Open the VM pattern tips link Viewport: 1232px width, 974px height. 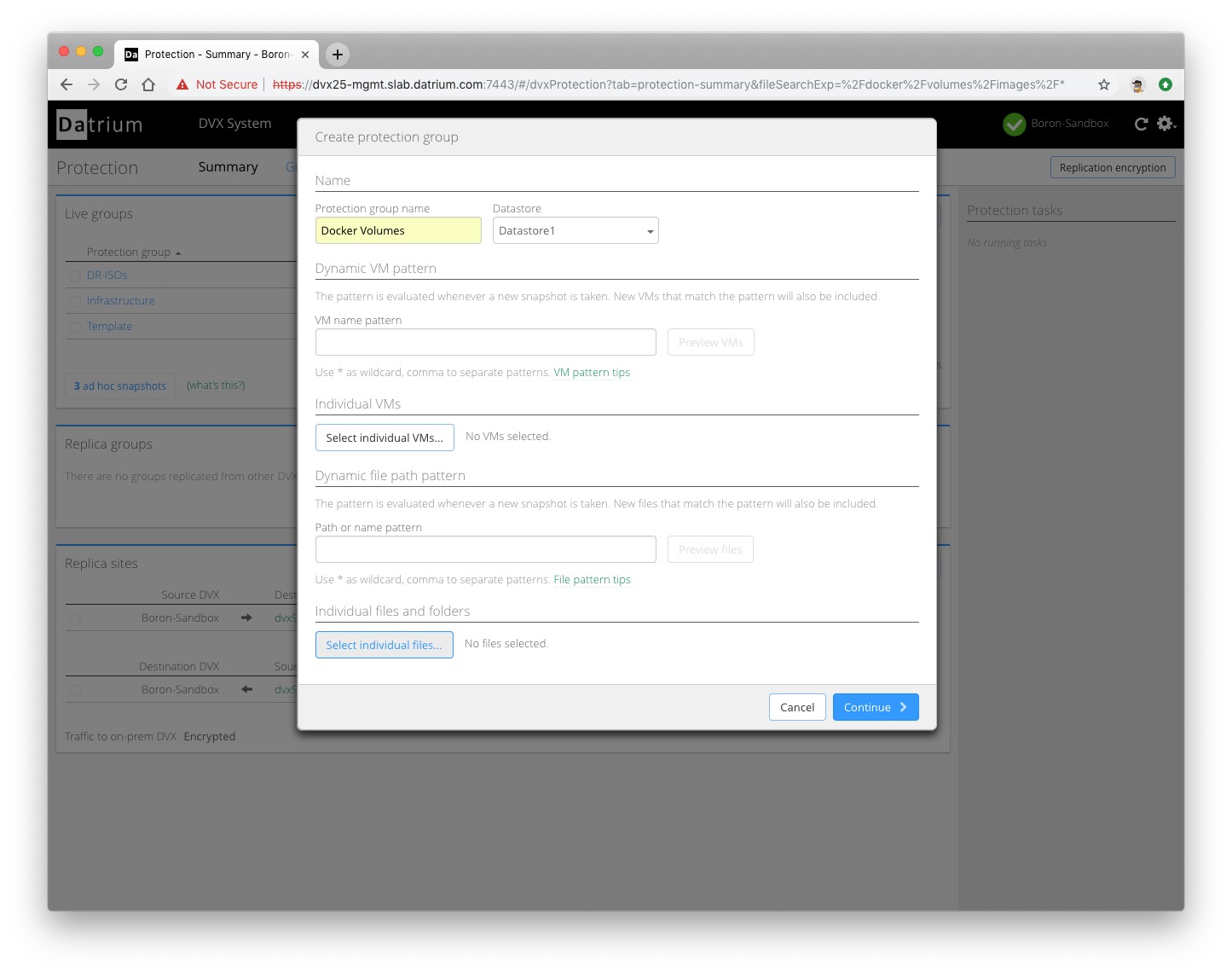click(592, 373)
